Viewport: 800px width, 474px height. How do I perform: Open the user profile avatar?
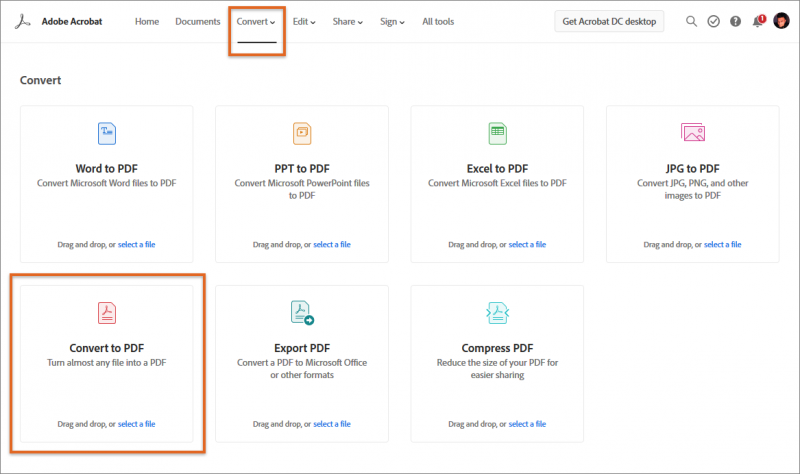pos(781,21)
